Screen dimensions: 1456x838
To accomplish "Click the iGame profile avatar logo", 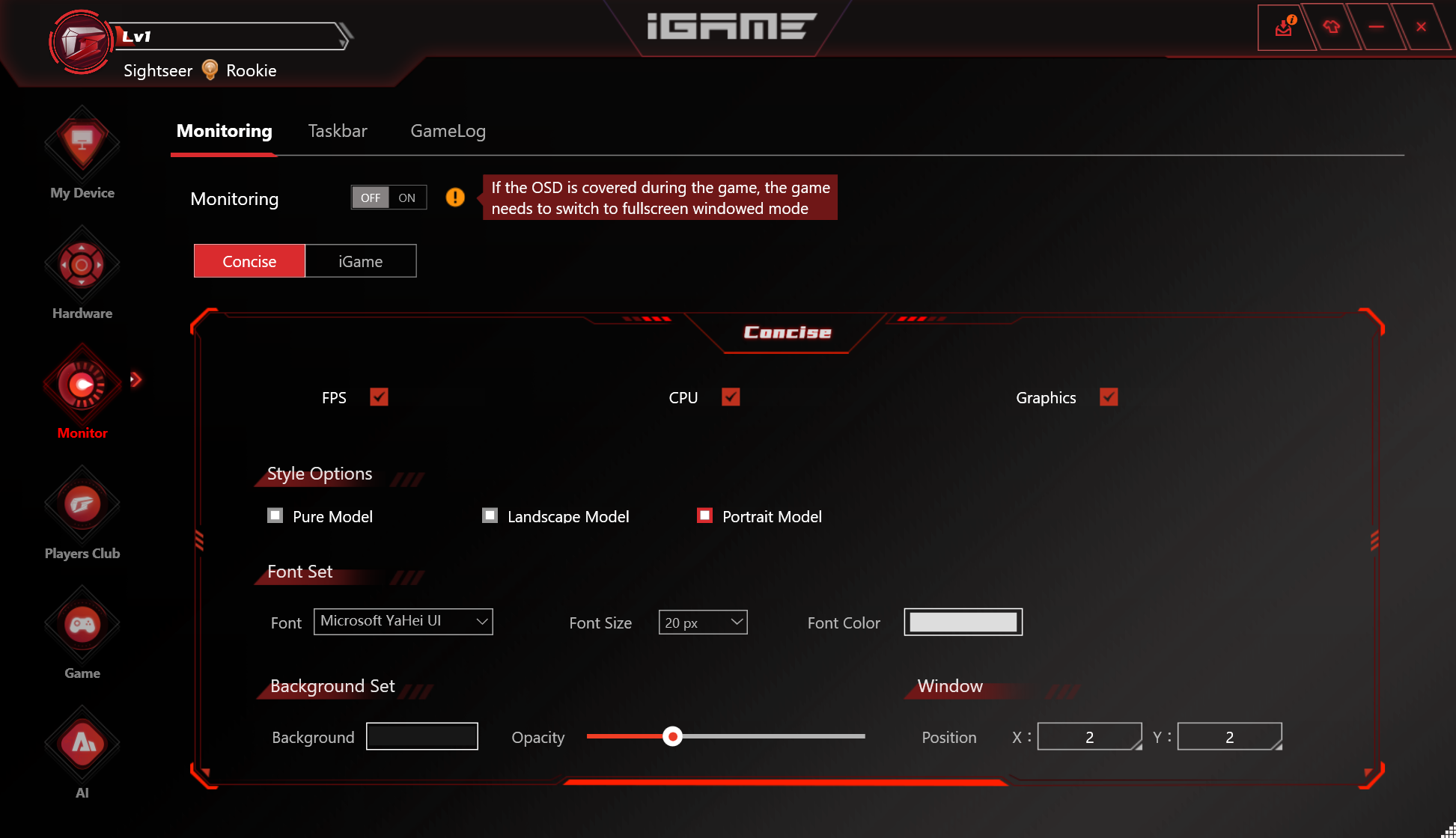I will [x=81, y=42].
